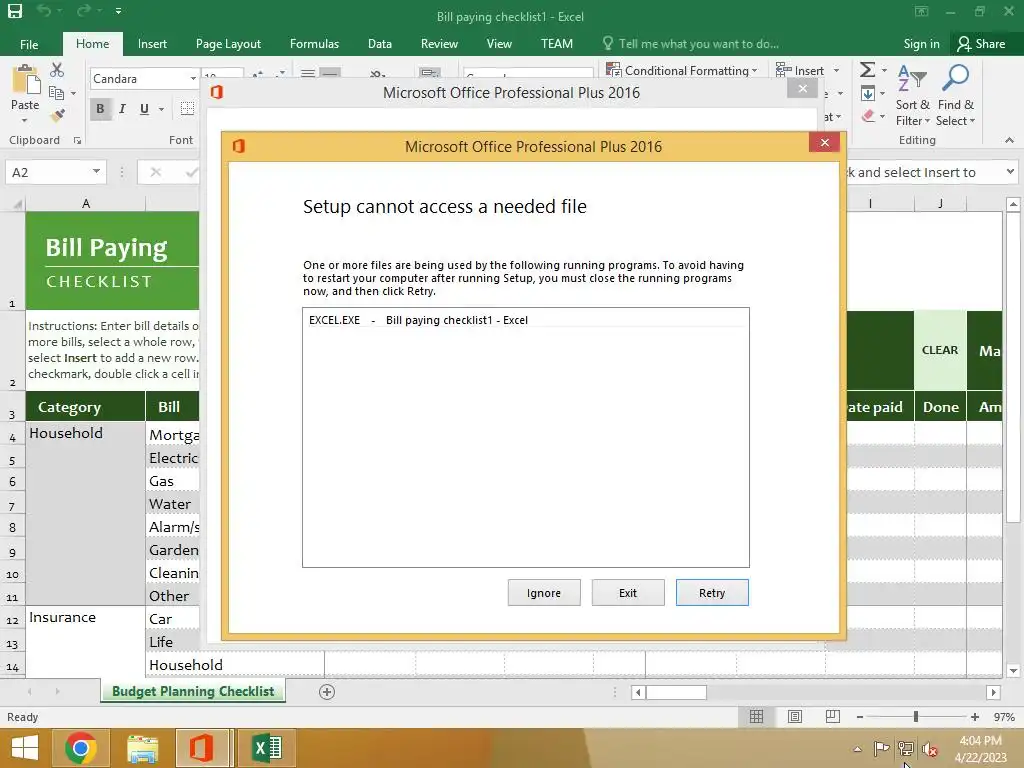The width and height of the screenshot is (1024, 768).
Task: Switch to the View tab
Action: click(x=499, y=44)
